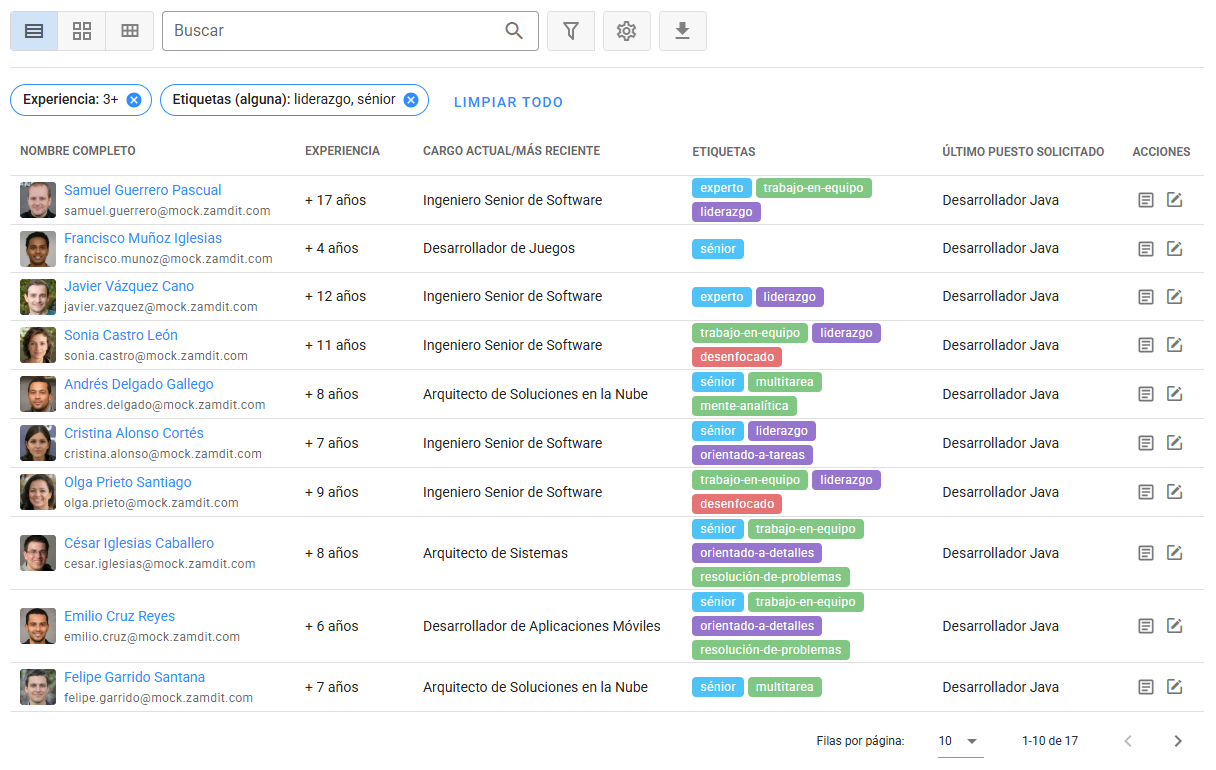The height and width of the screenshot is (770, 1216).
Task: Open the settings gear
Action: 626,31
